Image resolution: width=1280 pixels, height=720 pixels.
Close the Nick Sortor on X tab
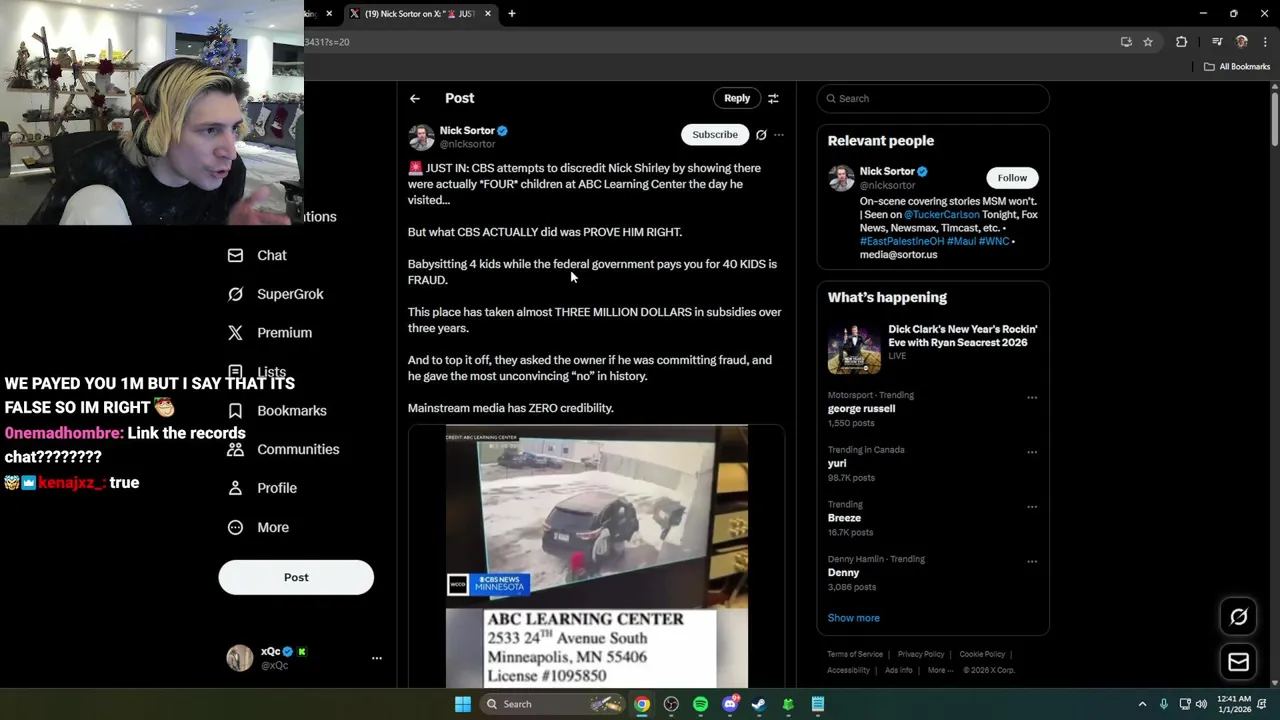coord(488,14)
